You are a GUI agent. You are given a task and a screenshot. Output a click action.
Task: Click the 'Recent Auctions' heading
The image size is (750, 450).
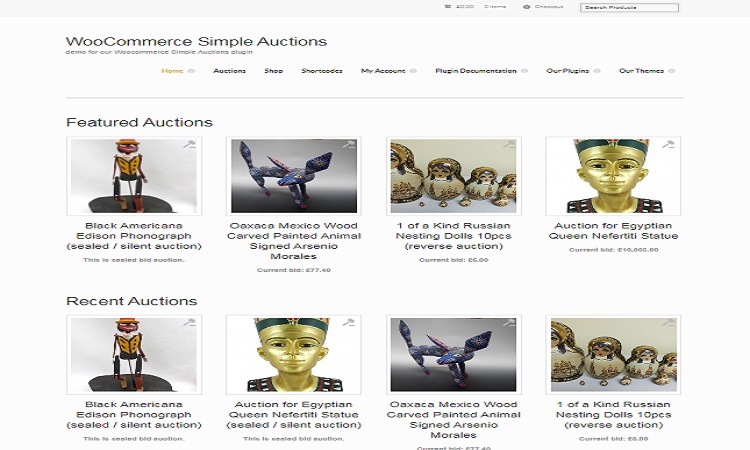pyautogui.click(x=132, y=301)
